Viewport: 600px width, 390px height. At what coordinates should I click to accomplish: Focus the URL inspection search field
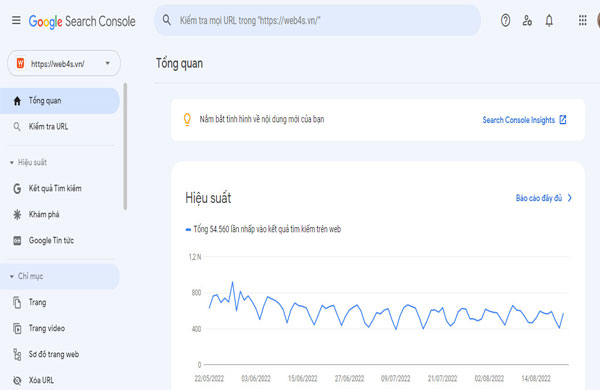tap(317, 20)
